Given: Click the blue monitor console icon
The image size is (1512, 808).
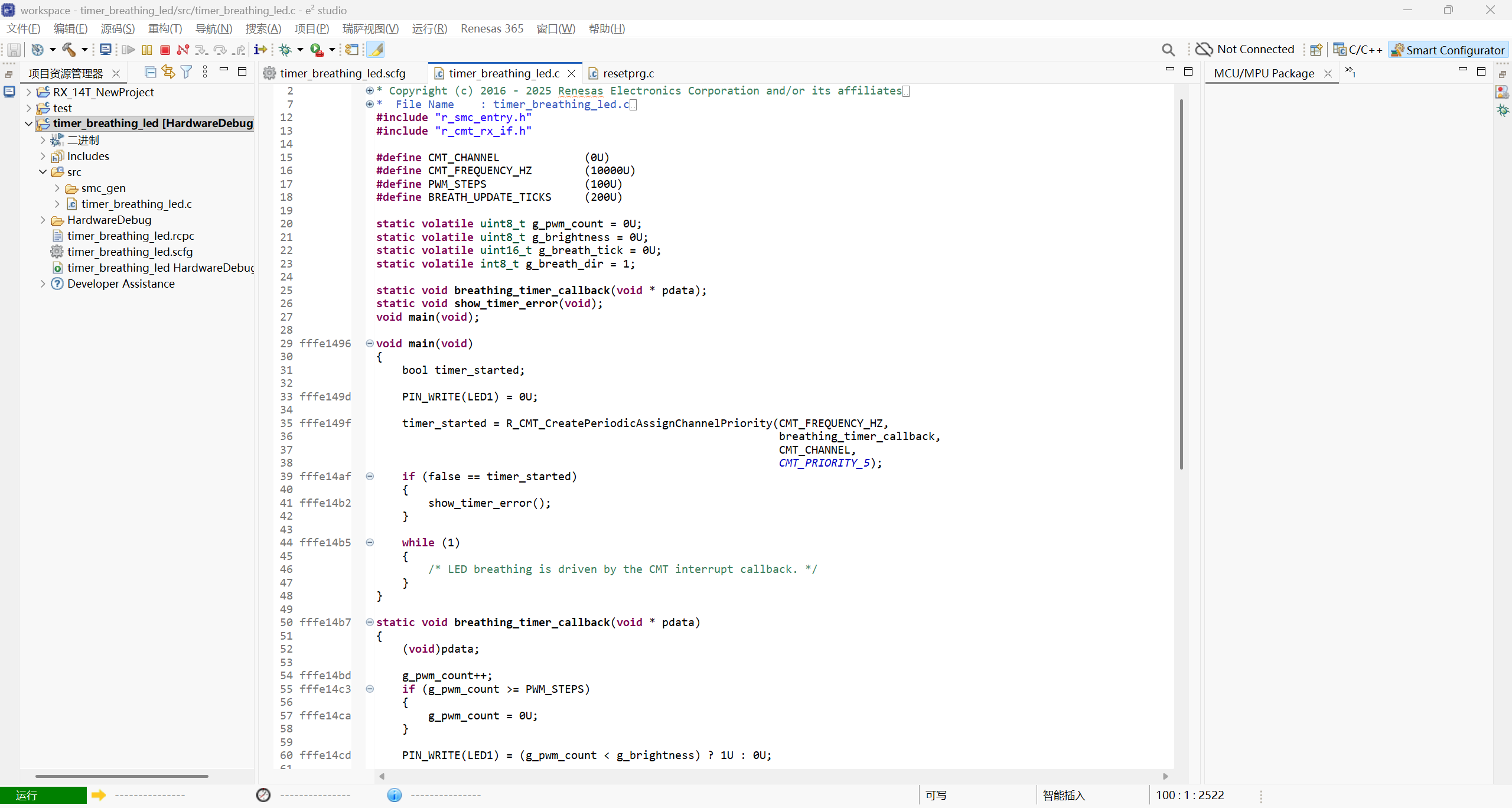Looking at the screenshot, I should pyautogui.click(x=106, y=50).
